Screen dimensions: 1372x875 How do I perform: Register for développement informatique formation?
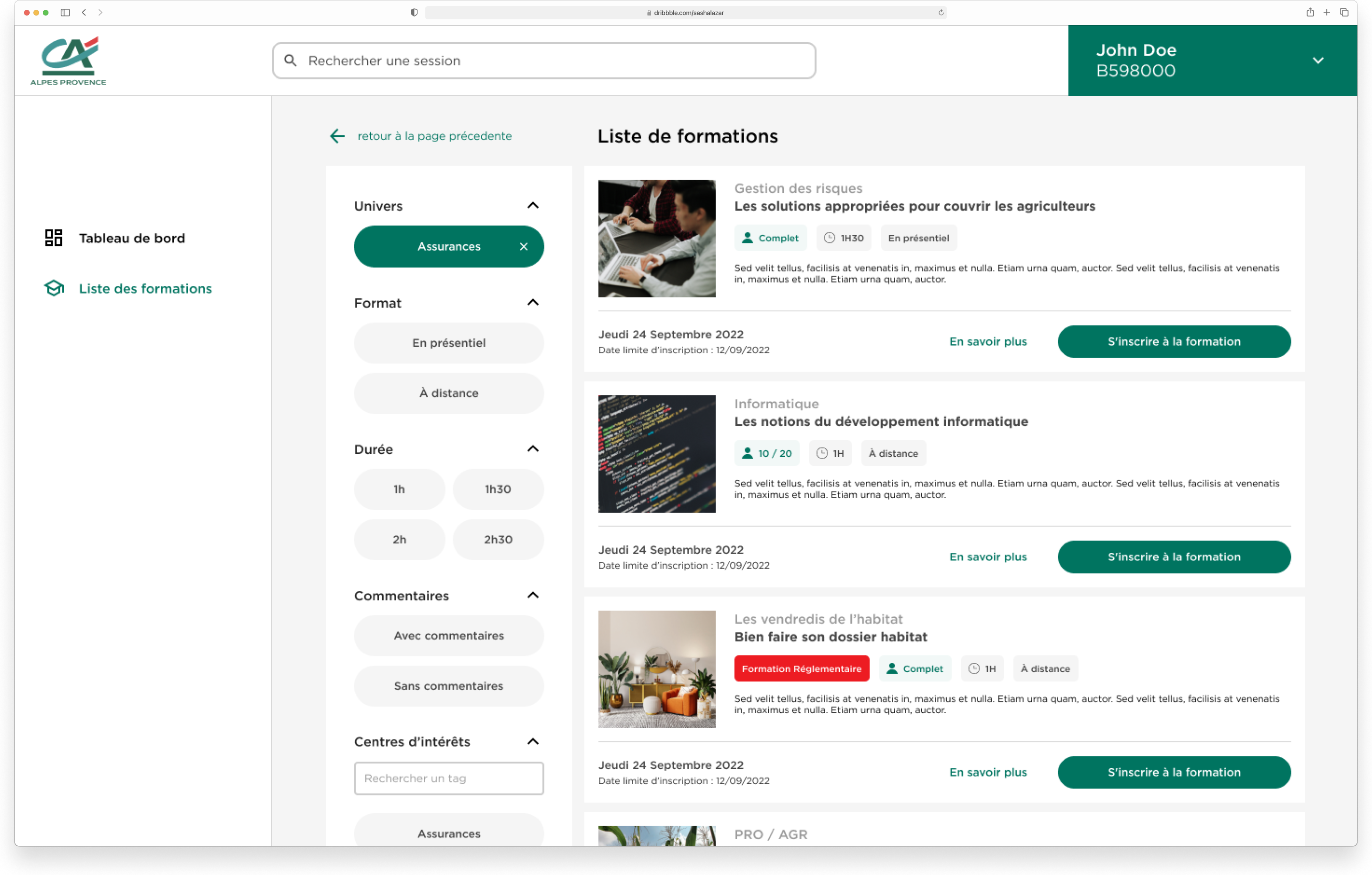[1174, 557]
